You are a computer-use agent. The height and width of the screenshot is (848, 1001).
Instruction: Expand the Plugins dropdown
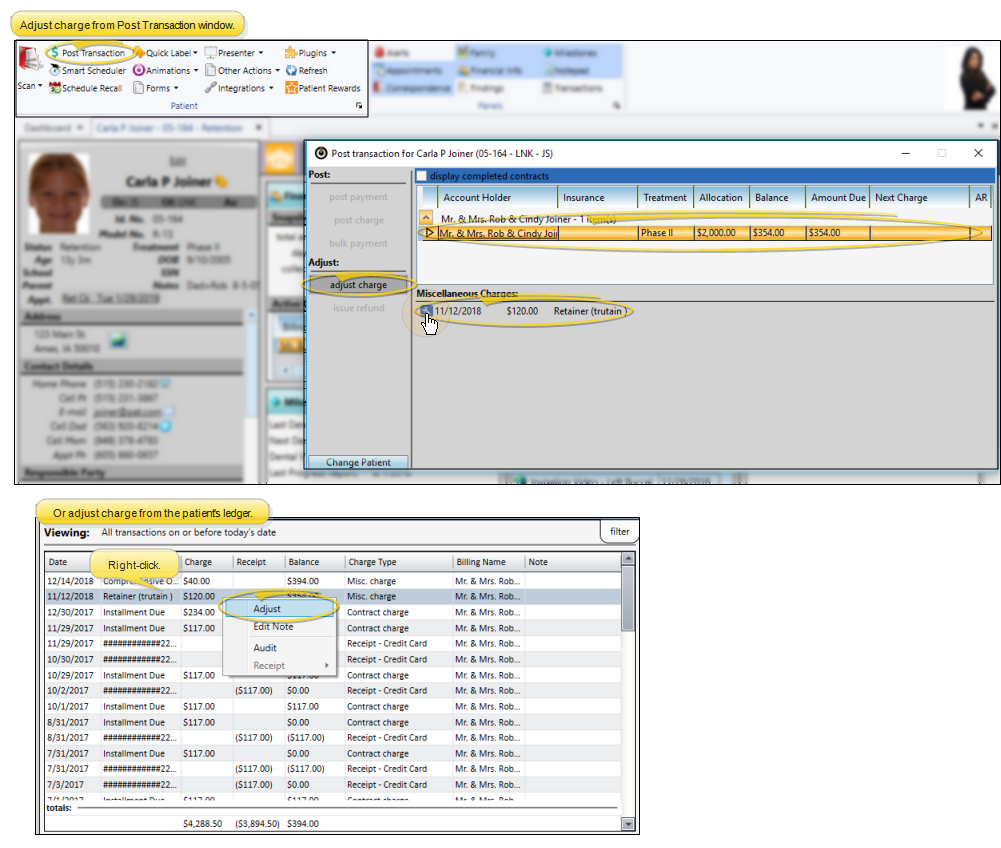[x=333, y=53]
